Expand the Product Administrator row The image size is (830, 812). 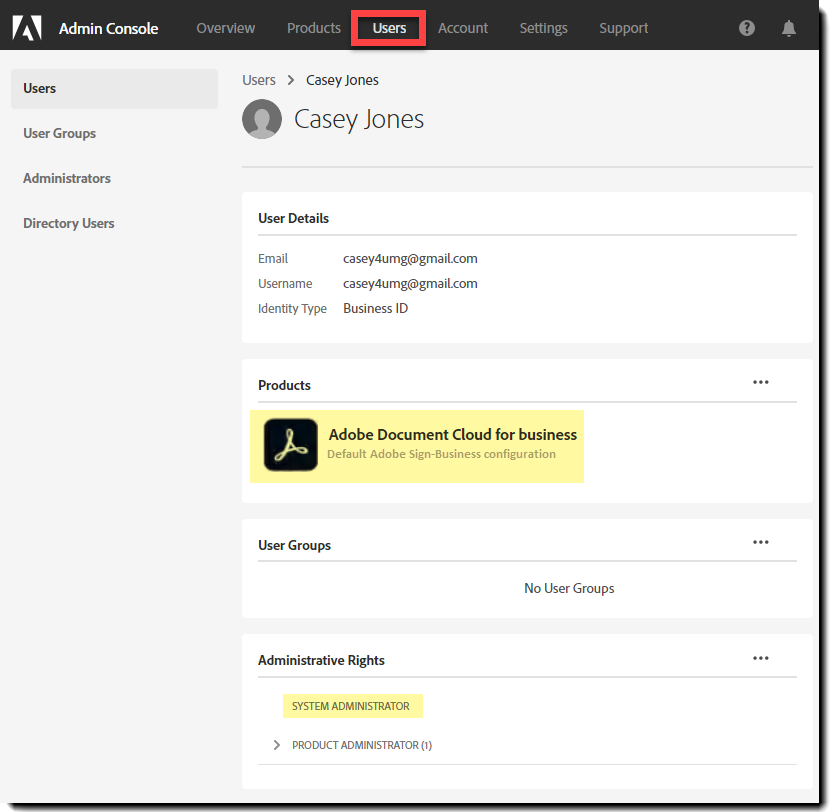(277, 745)
